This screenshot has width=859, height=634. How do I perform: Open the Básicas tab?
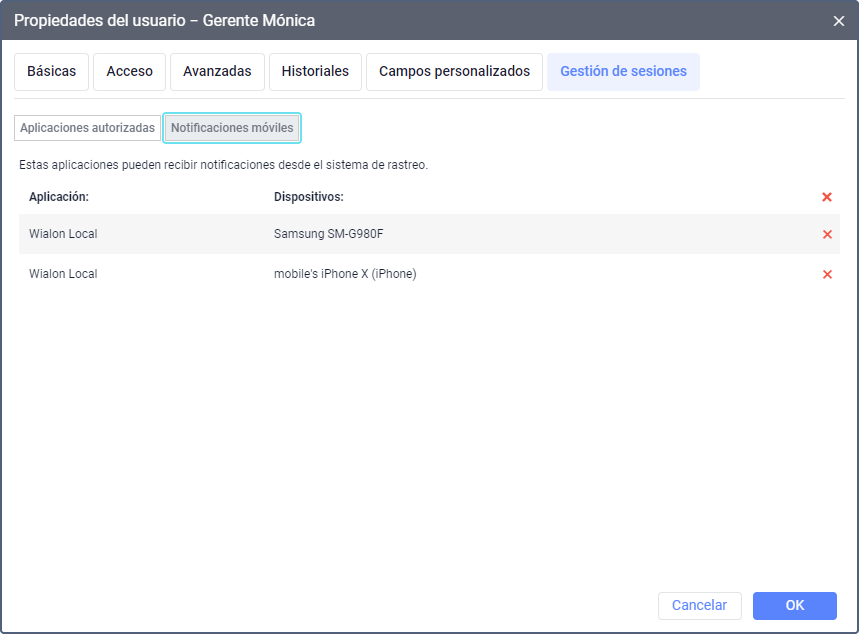(52, 72)
